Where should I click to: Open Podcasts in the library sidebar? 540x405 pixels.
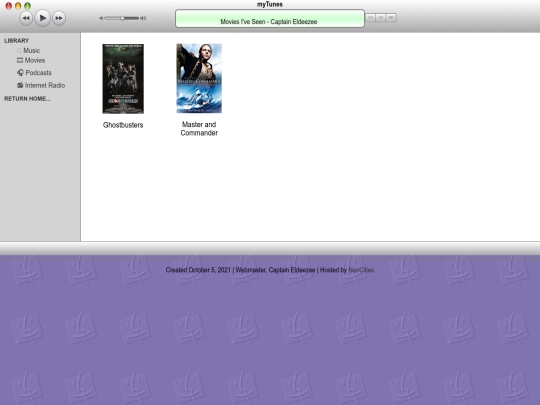[x=38, y=73]
